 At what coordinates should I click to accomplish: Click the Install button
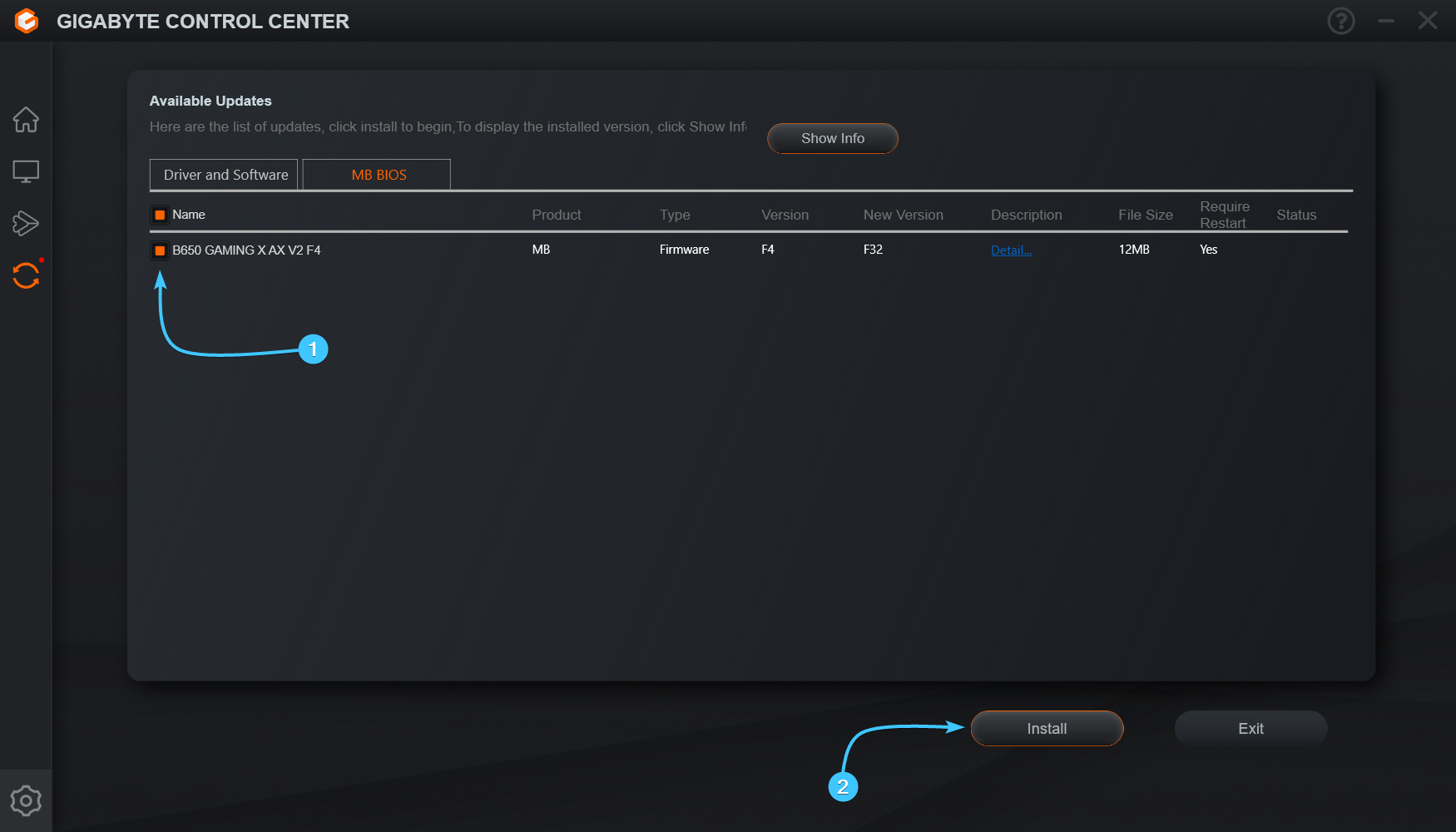[x=1047, y=729]
